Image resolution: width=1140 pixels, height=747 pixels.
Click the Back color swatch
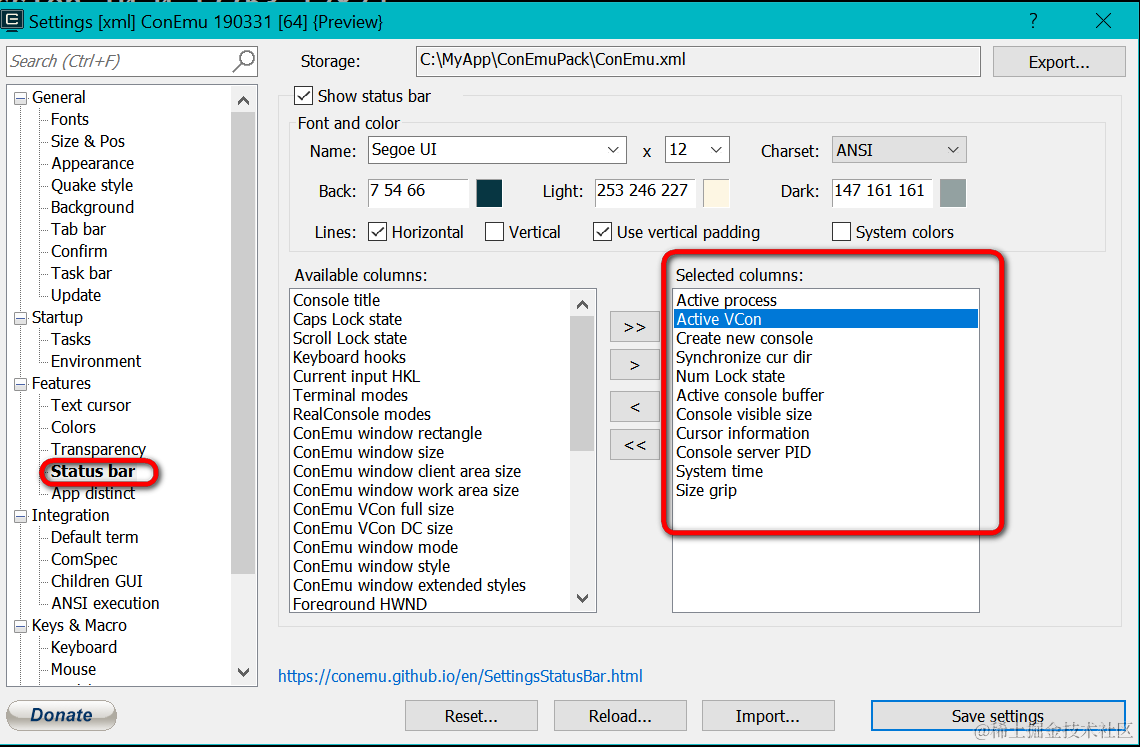point(489,193)
